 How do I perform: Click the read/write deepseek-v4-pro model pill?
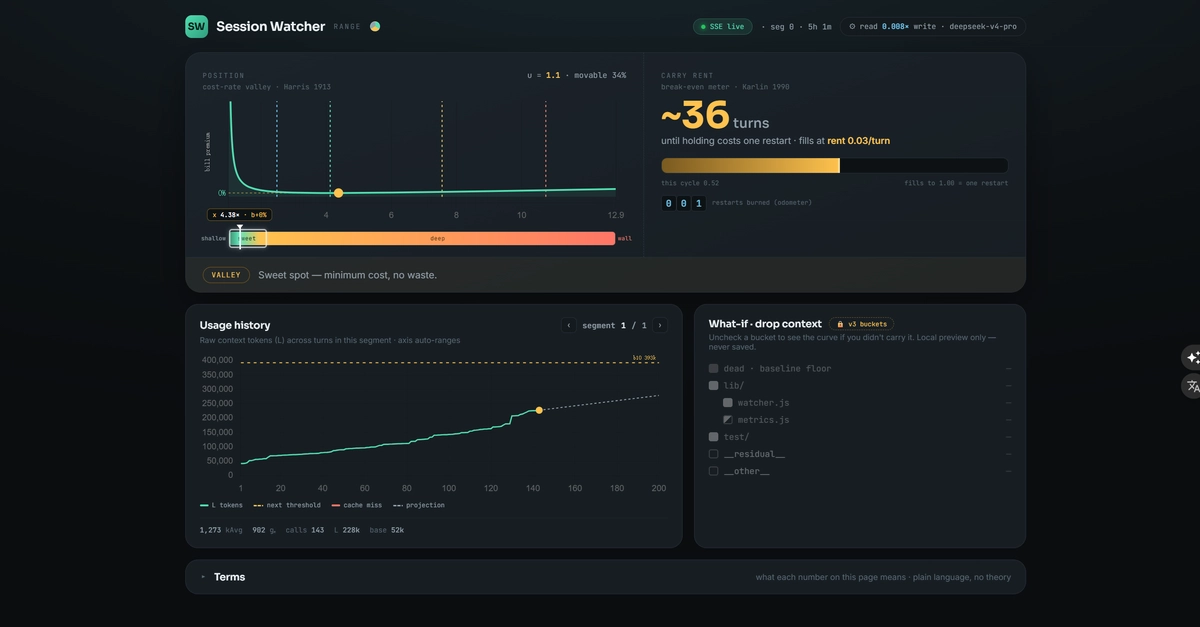tap(933, 27)
